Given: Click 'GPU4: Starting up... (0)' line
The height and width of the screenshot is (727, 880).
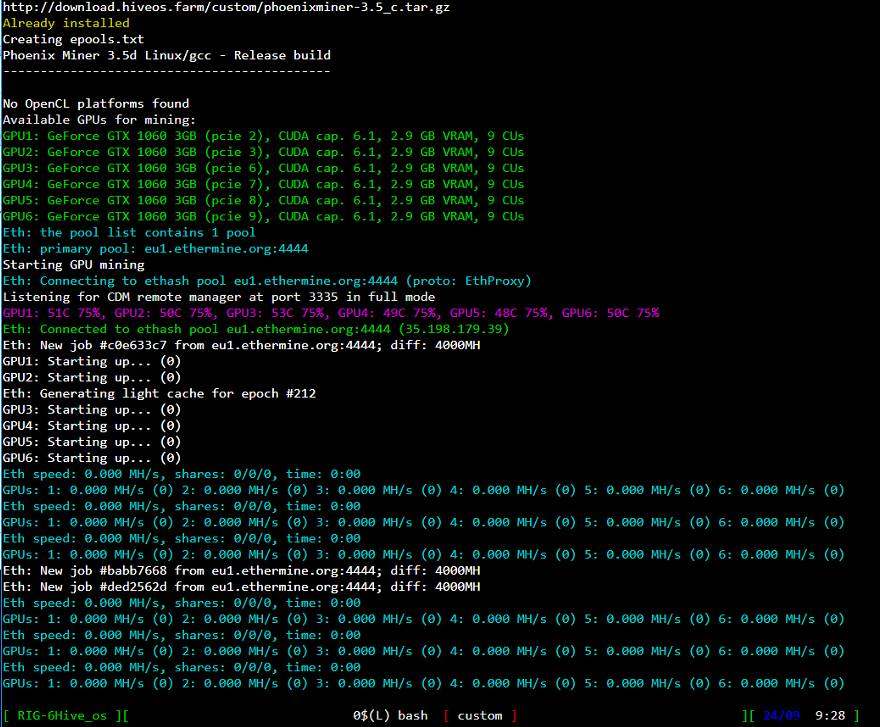Looking at the screenshot, I should tap(91, 426).
